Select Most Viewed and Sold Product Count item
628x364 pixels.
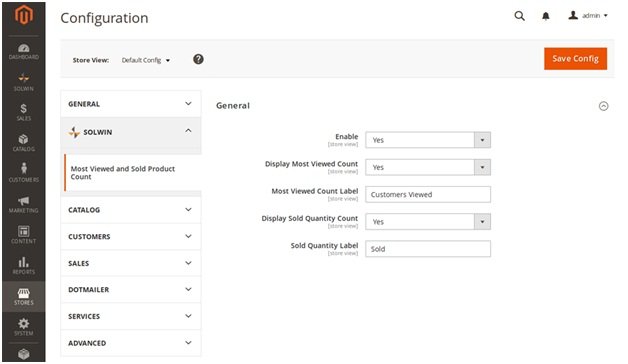pos(132,173)
